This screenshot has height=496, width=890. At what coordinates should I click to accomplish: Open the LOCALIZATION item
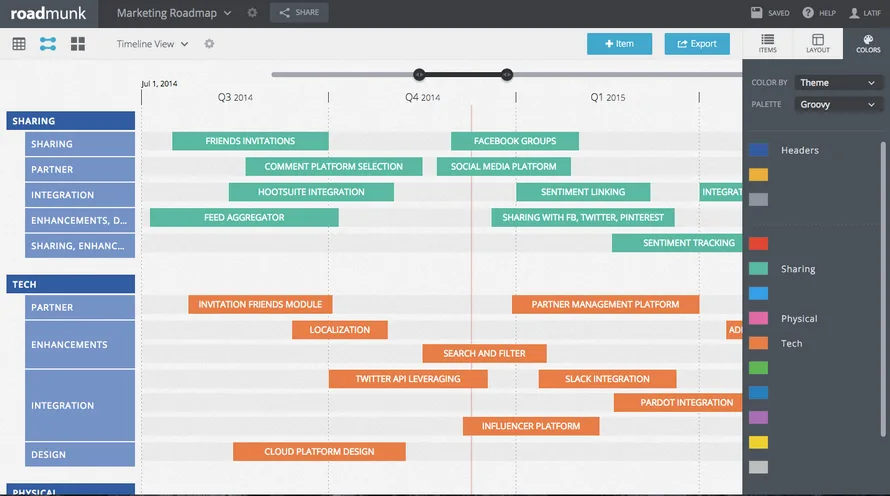pyautogui.click(x=339, y=330)
